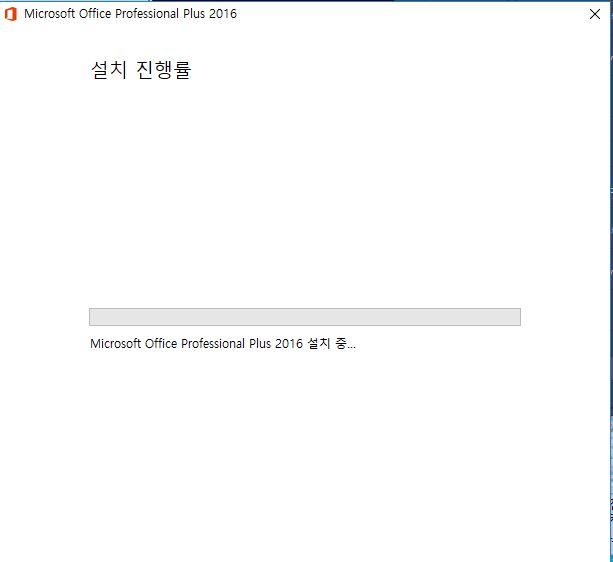613x562 pixels.
Task: Select the '설치 진행률' heading text
Action: click(x=141, y=70)
